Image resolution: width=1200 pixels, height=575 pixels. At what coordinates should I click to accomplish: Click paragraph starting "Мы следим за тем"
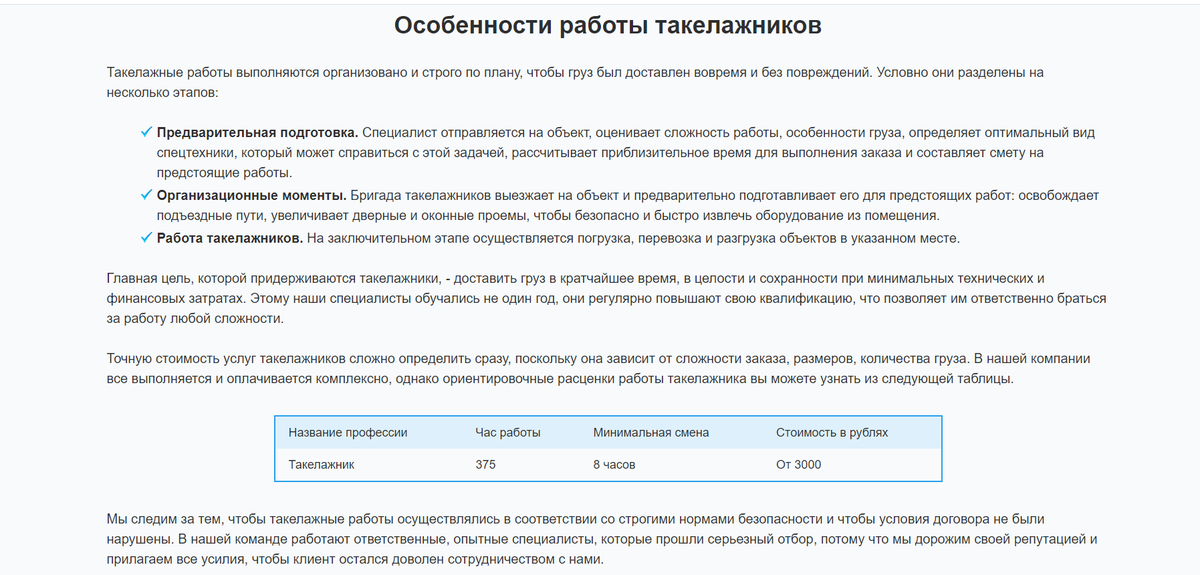point(602,539)
